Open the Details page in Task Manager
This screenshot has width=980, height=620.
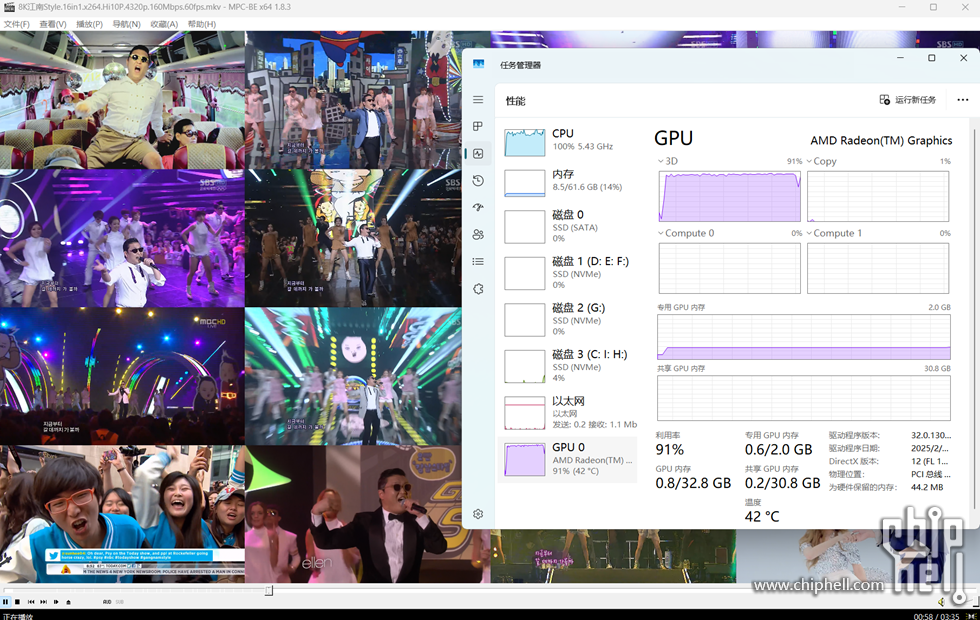pos(478,261)
